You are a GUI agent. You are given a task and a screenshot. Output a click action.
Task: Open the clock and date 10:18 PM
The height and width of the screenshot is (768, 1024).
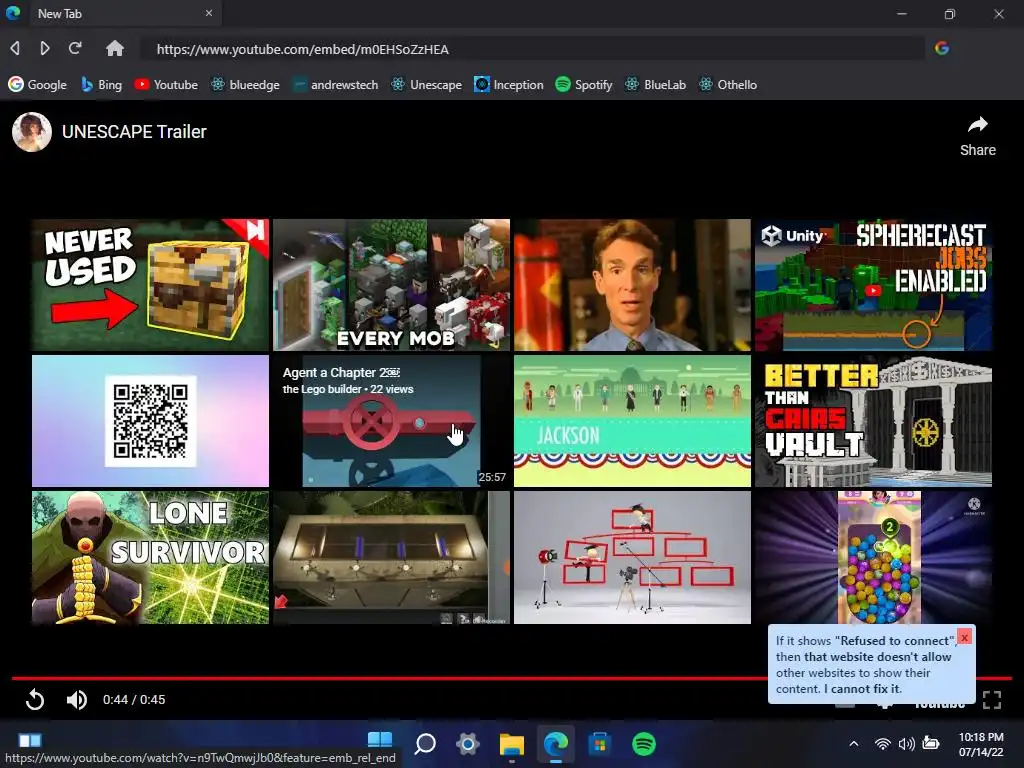(981, 744)
